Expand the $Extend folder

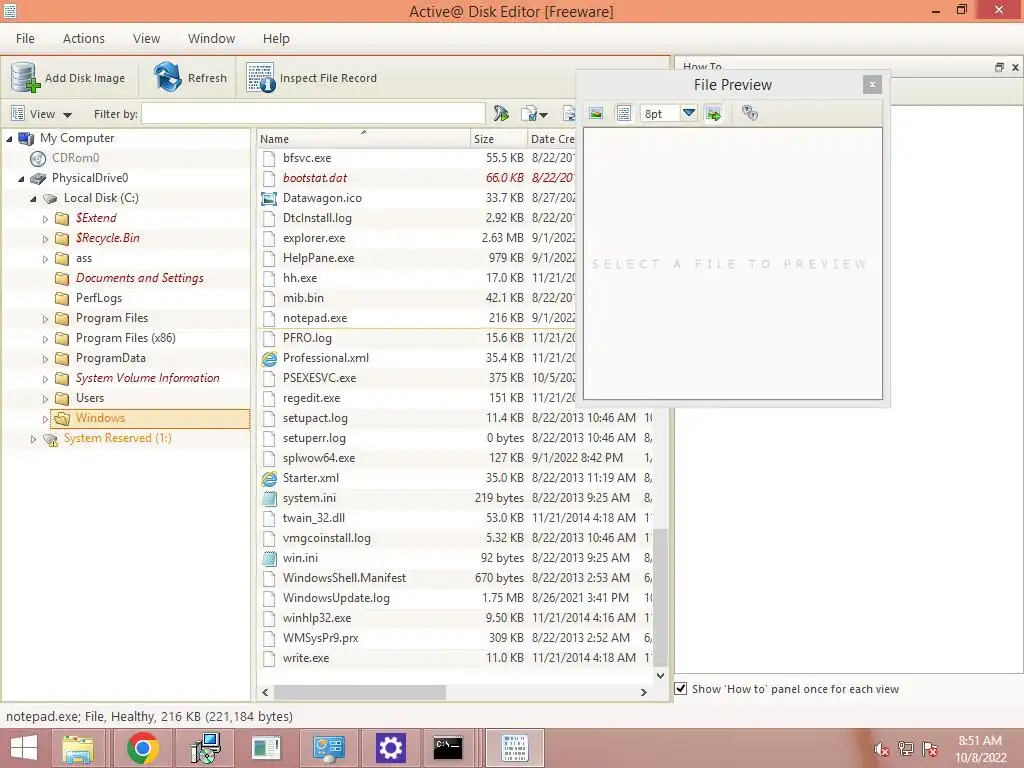pyautogui.click(x=45, y=219)
